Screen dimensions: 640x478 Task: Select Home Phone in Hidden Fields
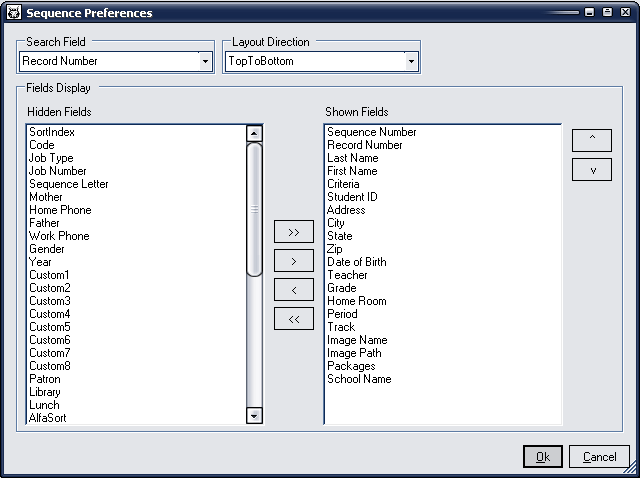[60, 210]
